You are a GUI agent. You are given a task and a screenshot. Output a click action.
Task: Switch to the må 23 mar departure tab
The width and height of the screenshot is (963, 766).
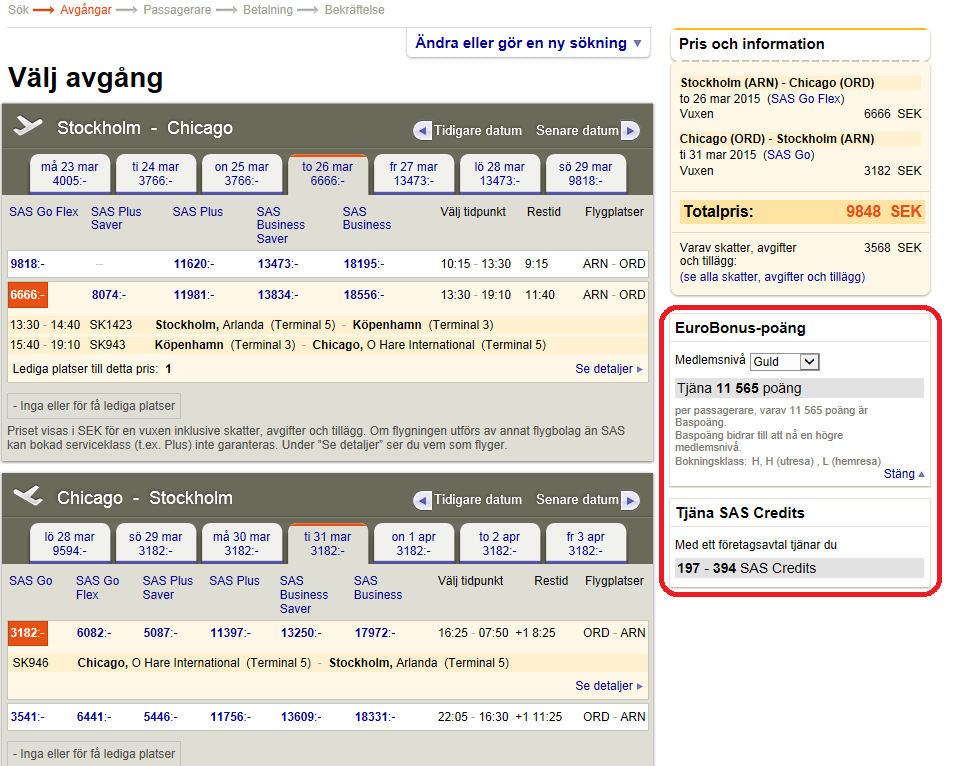[70, 174]
